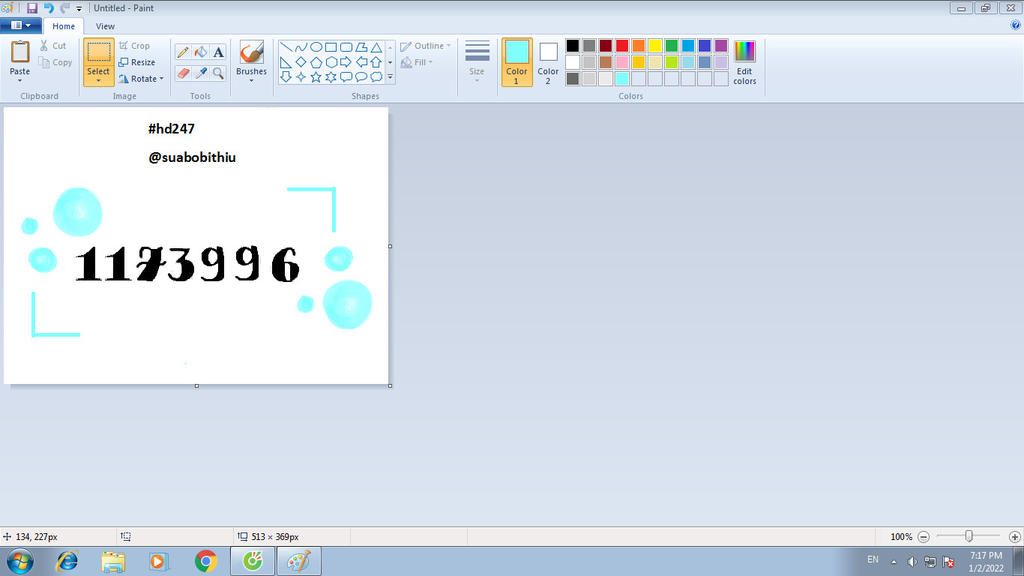
Task: Zoom in with the plus button
Action: 1015,537
